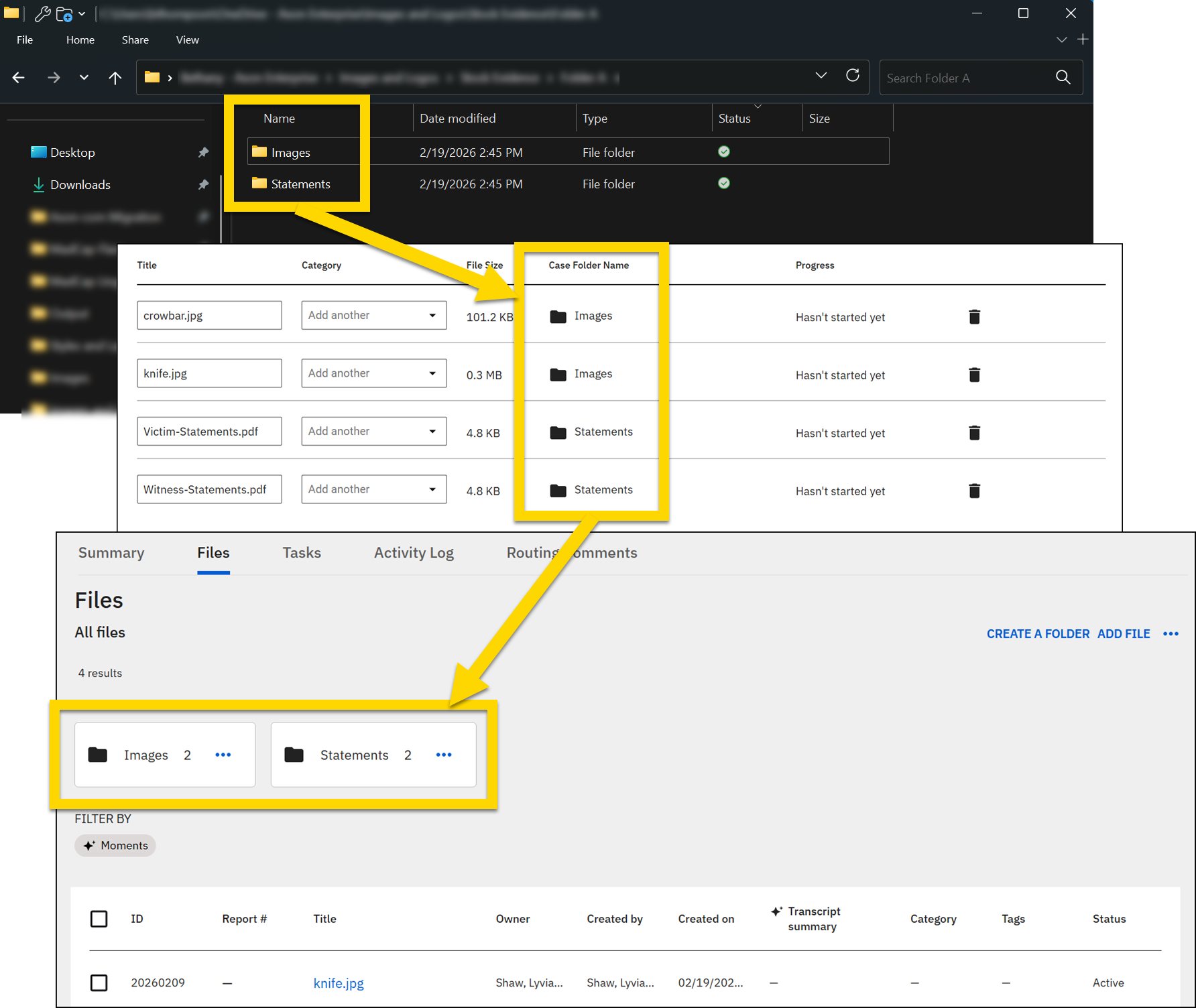Screen dimensions: 1196x1008
Task: Switch to the Activity Log tab
Action: pos(413,552)
